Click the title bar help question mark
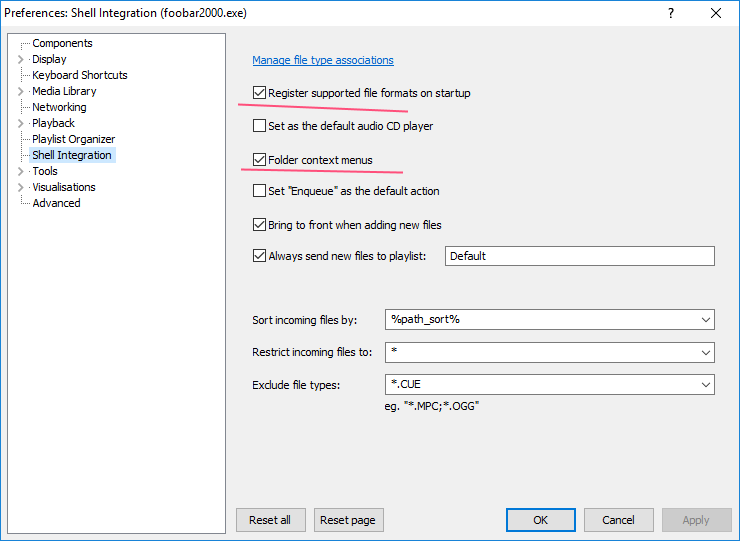740x541 pixels. pyautogui.click(x=671, y=13)
